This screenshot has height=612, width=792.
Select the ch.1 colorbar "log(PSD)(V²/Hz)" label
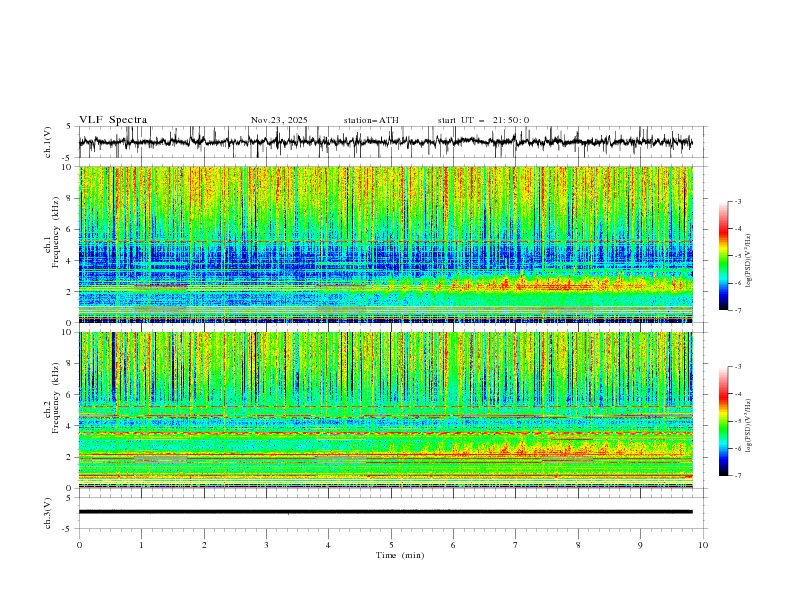tap(749, 261)
